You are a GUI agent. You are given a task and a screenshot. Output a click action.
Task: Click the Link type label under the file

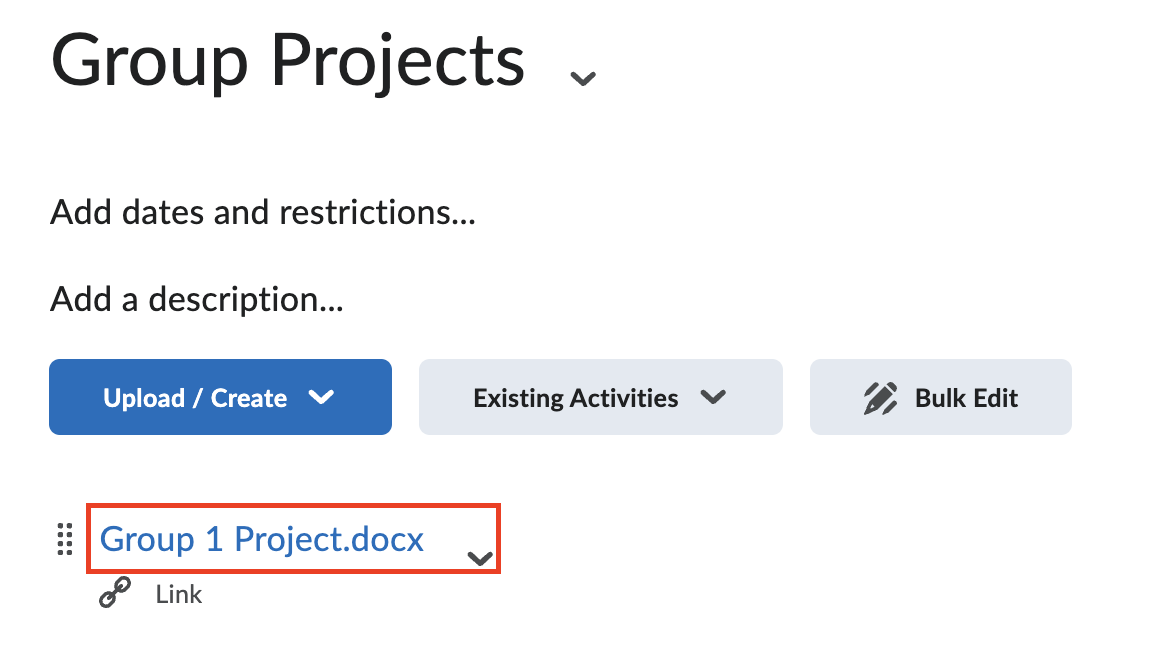179,594
